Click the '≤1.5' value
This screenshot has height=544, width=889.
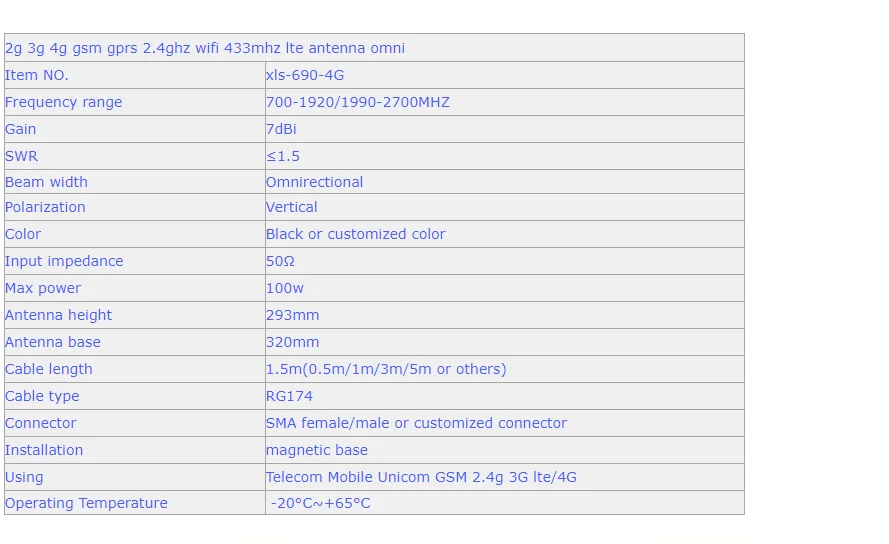click(x=283, y=156)
